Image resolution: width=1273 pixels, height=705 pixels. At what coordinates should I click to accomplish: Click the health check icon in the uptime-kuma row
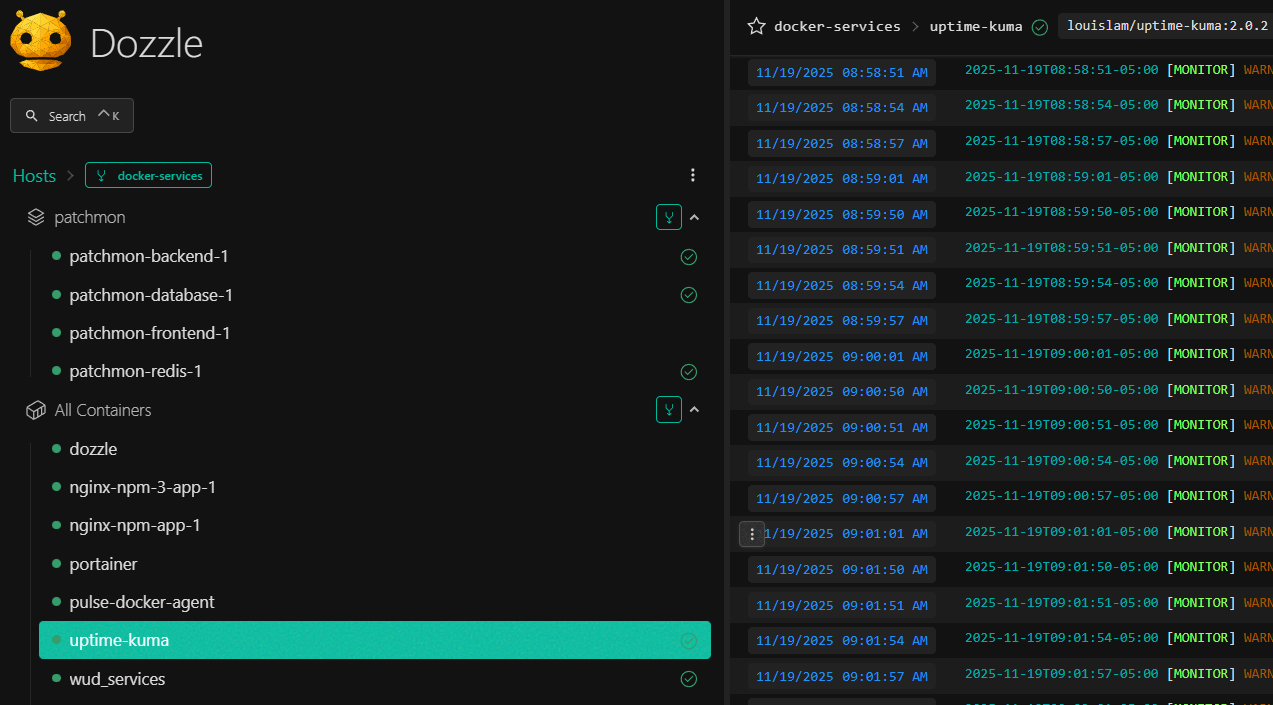[x=689, y=641]
